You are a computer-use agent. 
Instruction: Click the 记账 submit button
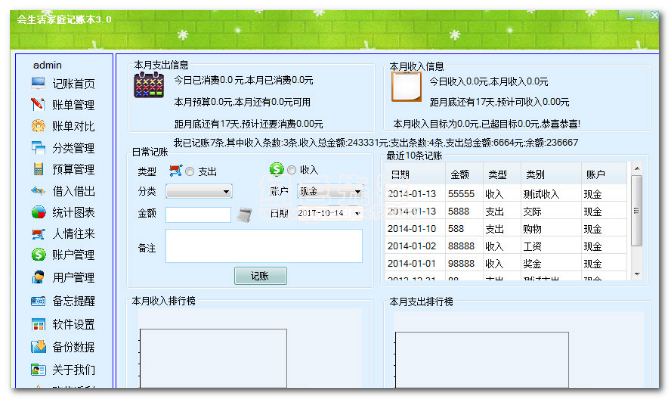coord(260,276)
